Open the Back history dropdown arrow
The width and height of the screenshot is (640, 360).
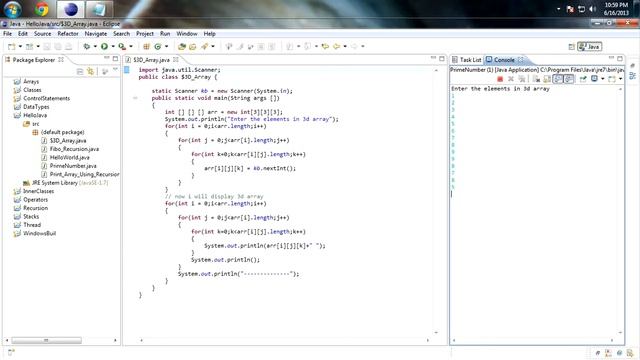click(345, 47)
